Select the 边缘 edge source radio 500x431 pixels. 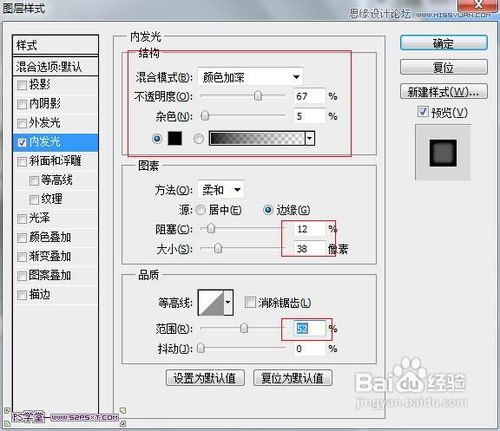[268, 210]
